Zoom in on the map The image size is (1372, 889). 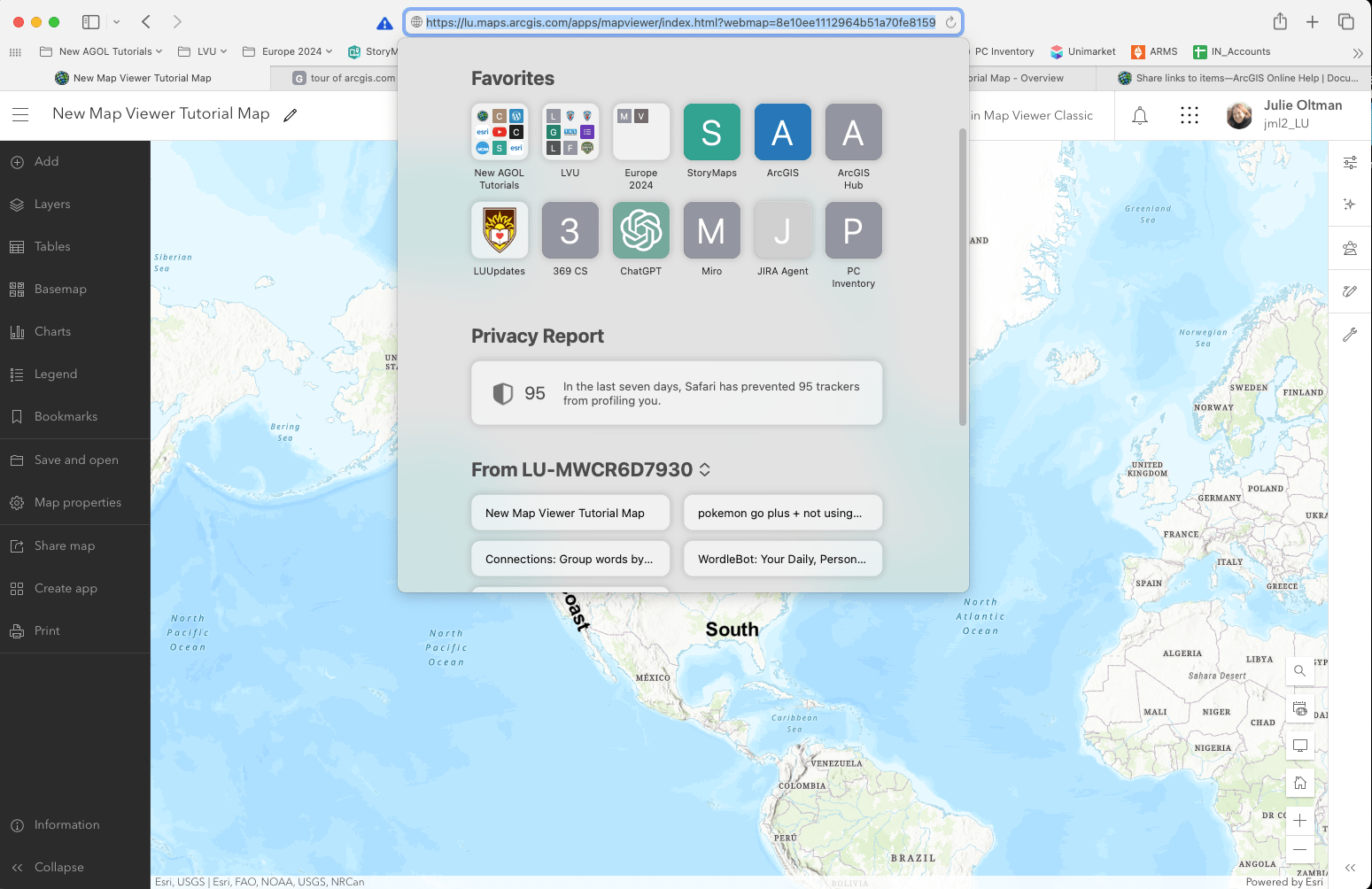[1299, 821]
